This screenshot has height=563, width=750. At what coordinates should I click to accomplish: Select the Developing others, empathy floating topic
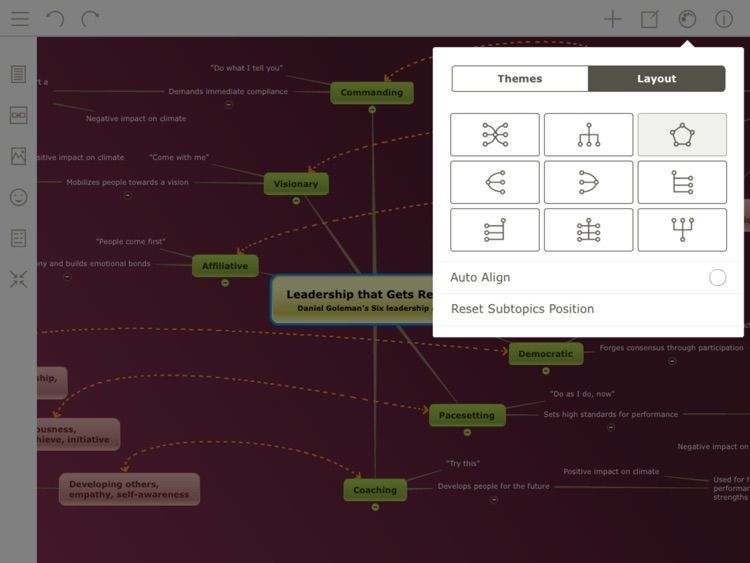pyautogui.click(x=129, y=489)
